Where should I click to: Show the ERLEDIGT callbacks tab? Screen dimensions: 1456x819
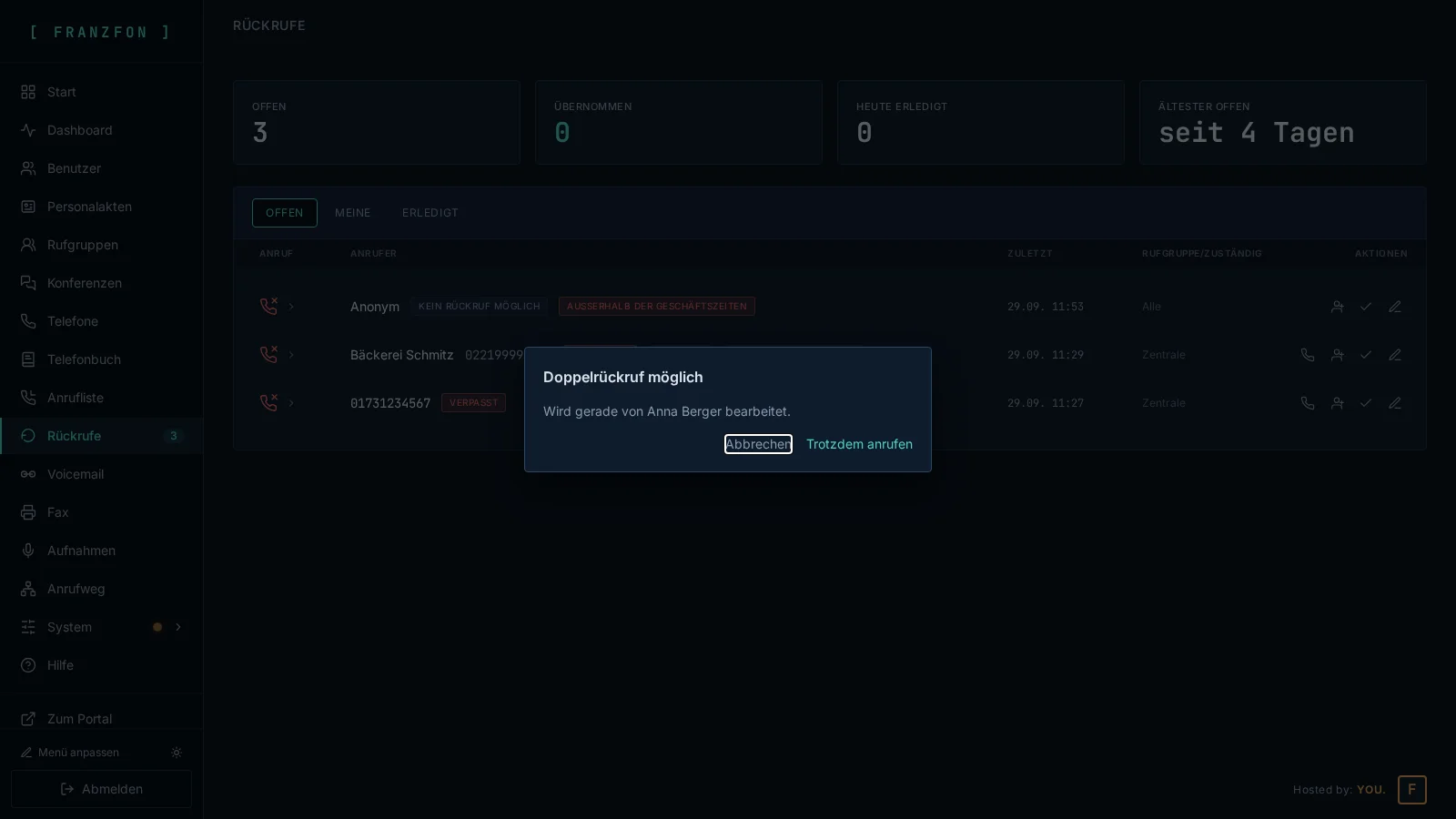(x=430, y=213)
